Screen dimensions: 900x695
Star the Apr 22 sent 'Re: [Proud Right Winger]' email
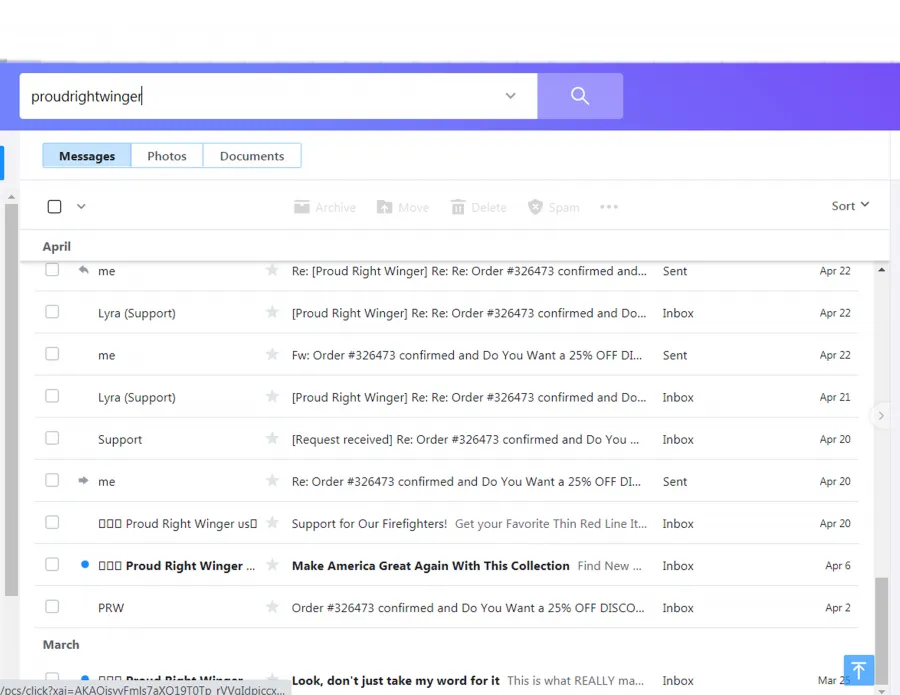click(x=272, y=270)
